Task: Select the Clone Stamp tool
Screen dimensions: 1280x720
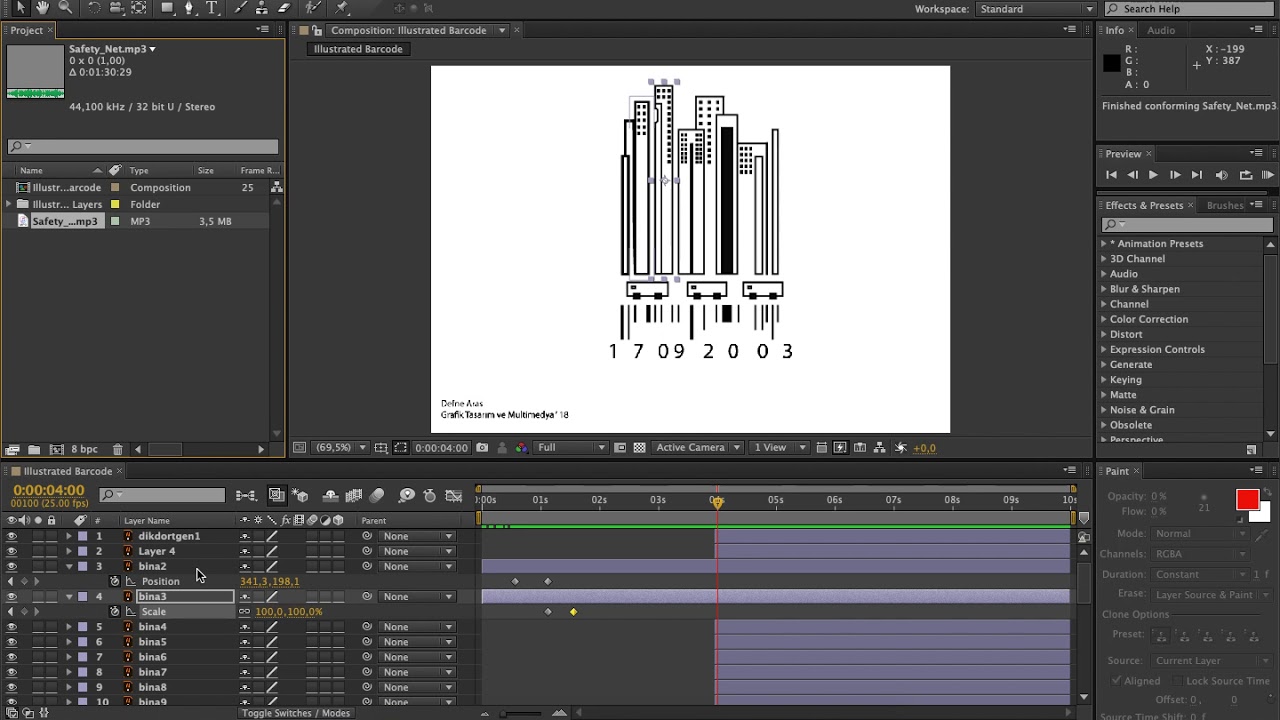Action: pyautogui.click(x=262, y=8)
